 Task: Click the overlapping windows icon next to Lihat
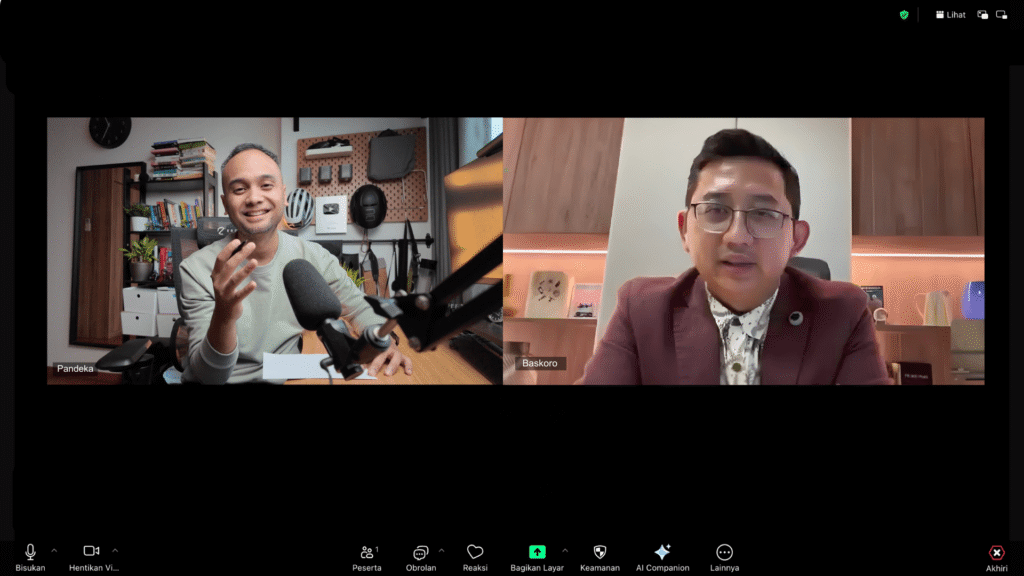[983, 15]
